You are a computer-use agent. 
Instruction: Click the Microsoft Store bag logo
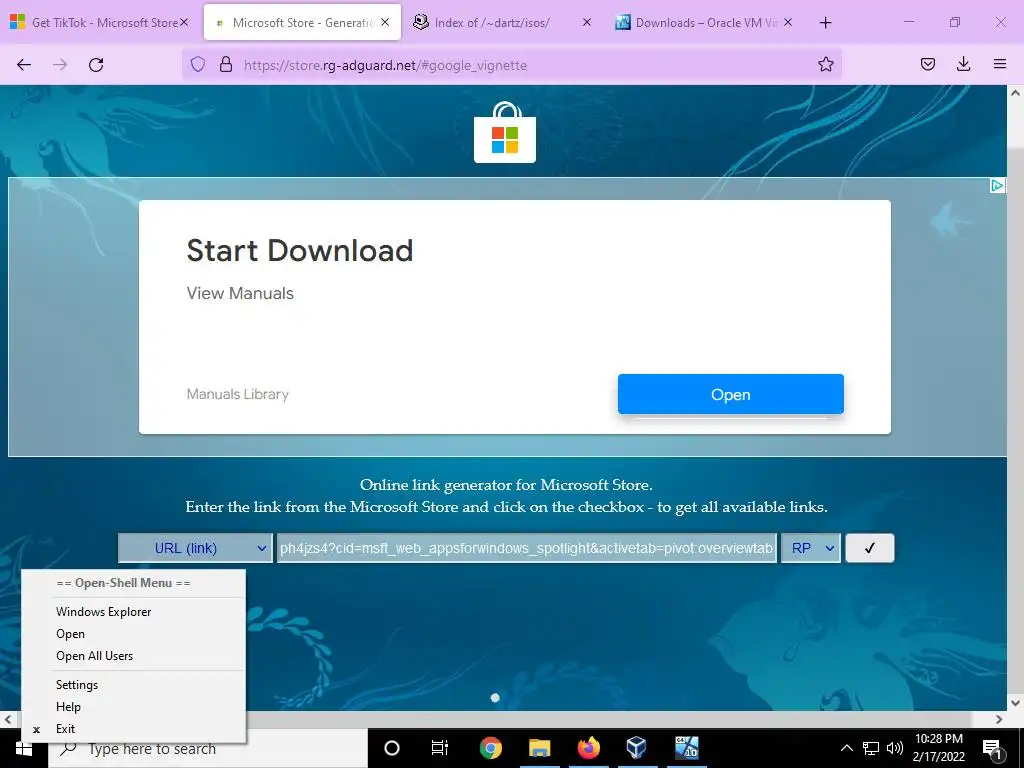pyautogui.click(x=505, y=133)
